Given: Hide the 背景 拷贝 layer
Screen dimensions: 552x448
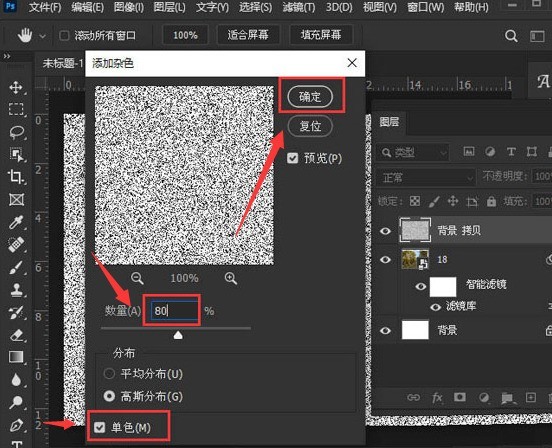Looking at the screenshot, I should click(385, 231).
